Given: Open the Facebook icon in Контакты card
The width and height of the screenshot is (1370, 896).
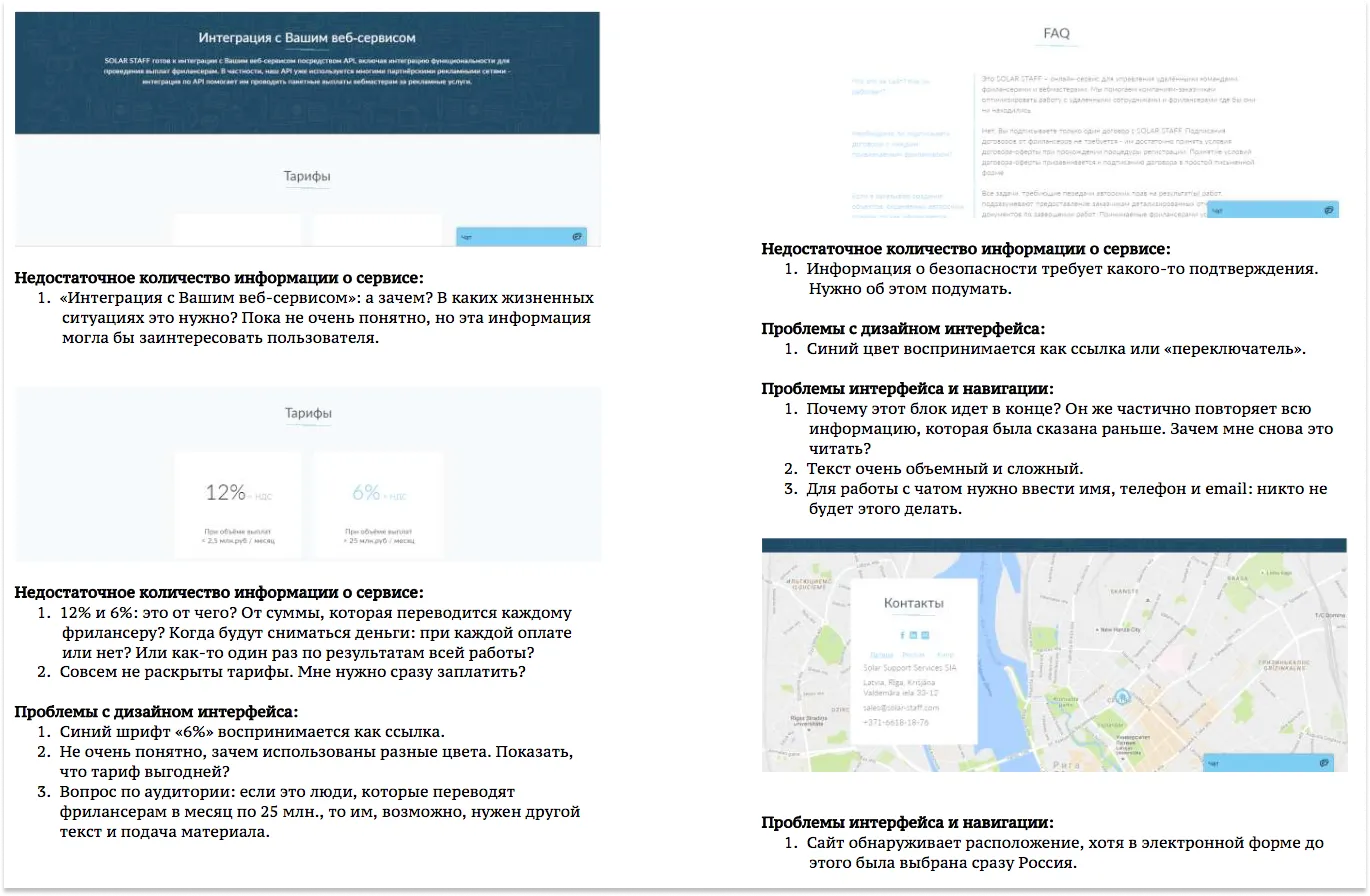Looking at the screenshot, I should coord(902,635).
